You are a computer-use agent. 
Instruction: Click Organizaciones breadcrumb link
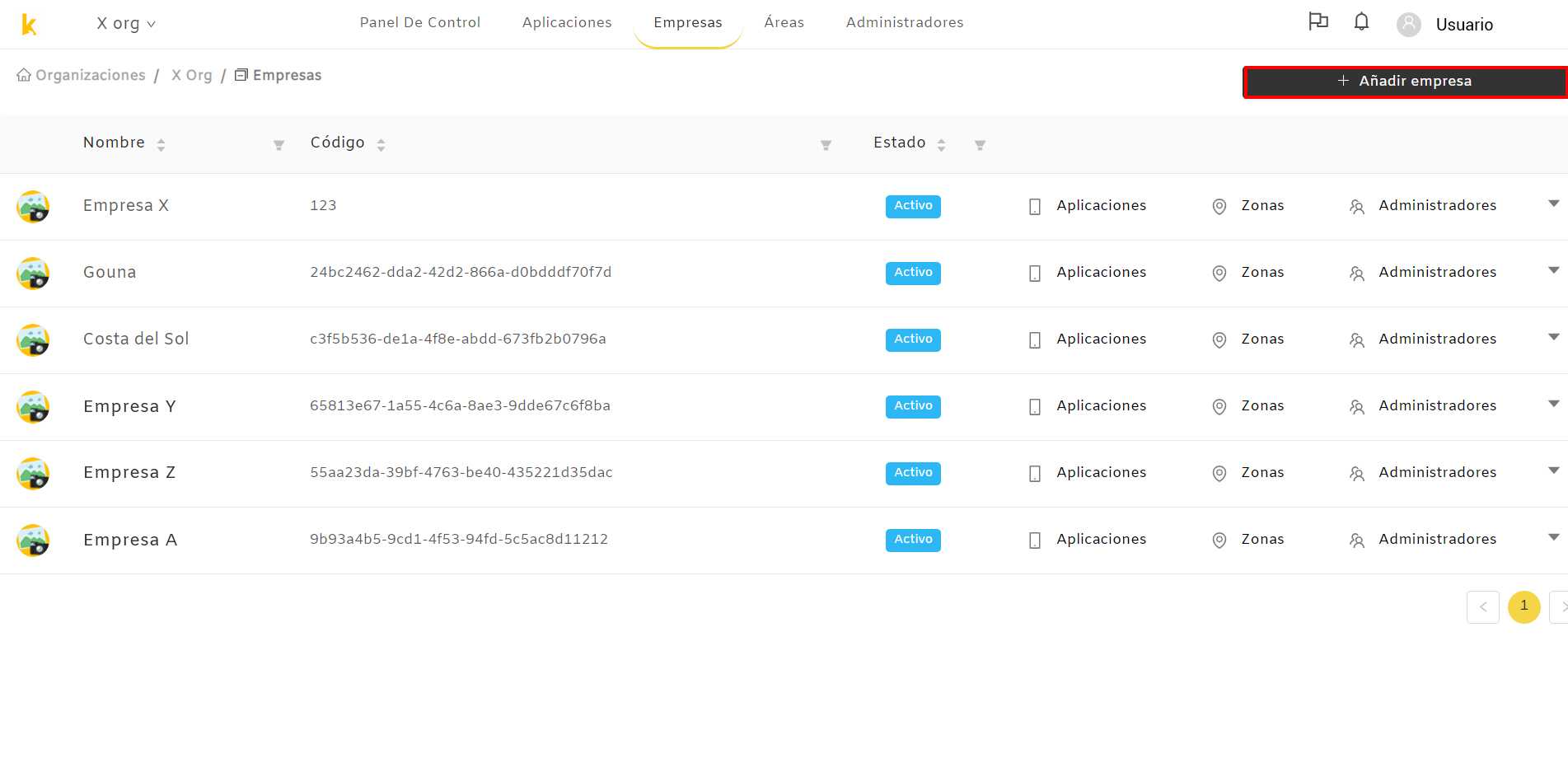point(81,75)
